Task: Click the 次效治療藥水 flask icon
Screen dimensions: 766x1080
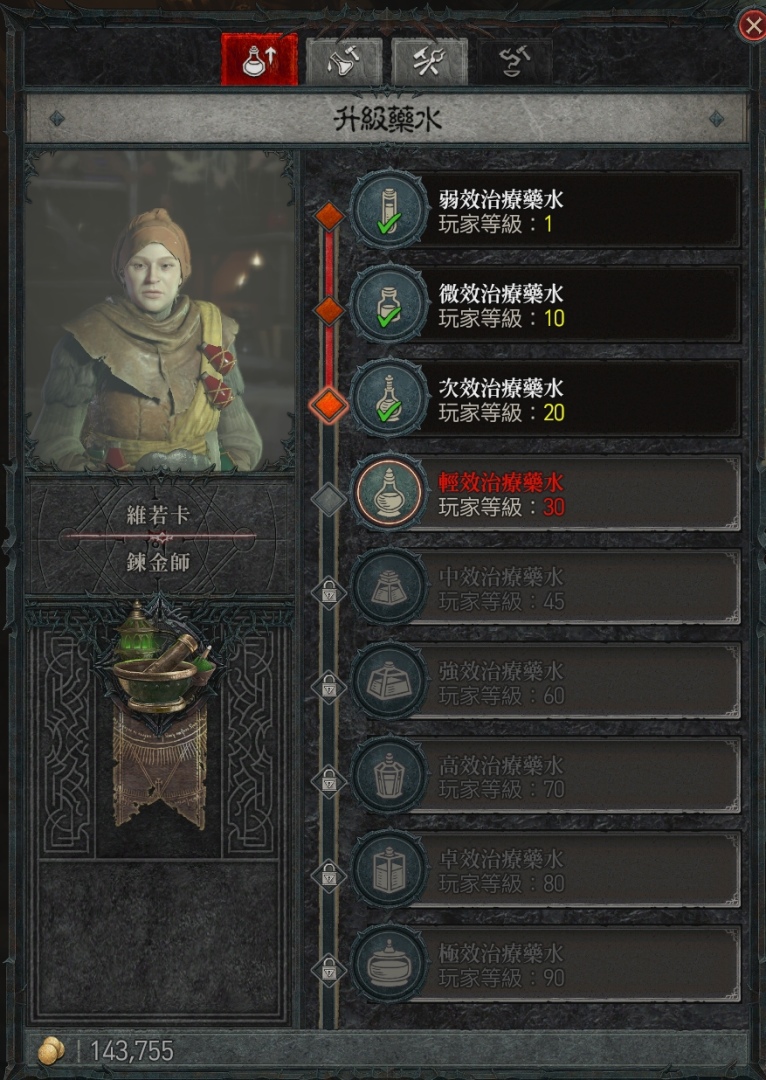Action: point(389,399)
